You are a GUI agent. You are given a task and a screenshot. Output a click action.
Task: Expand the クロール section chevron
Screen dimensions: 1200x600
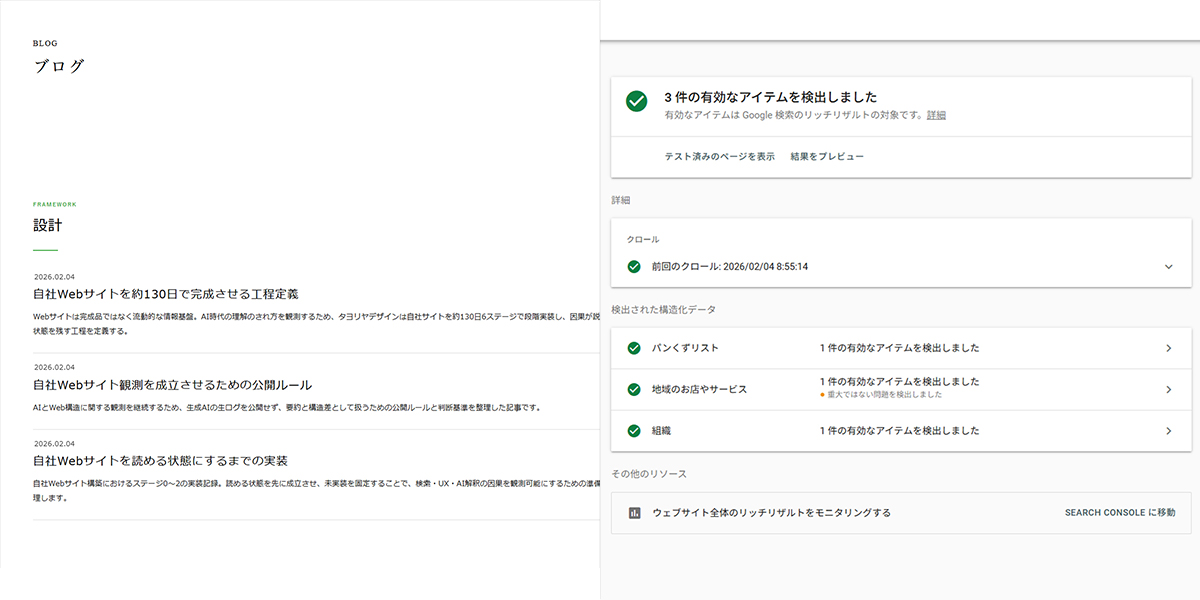click(1168, 266)
